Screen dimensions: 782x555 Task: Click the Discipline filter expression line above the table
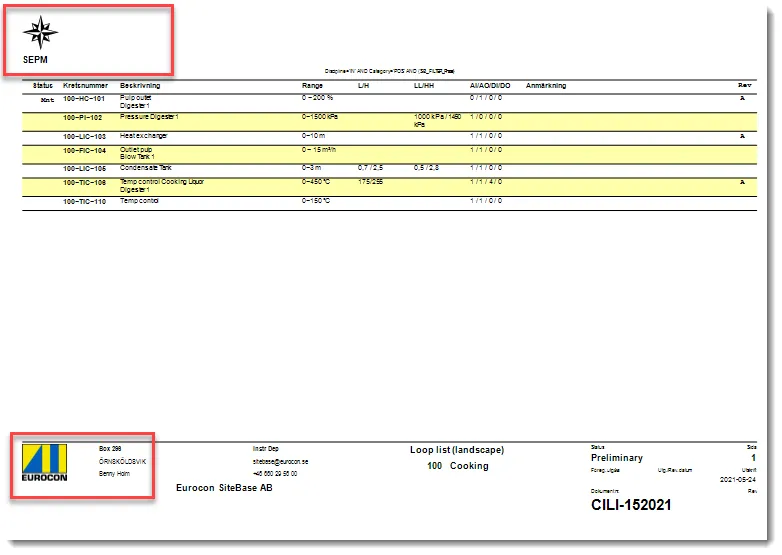click(390, 71)
